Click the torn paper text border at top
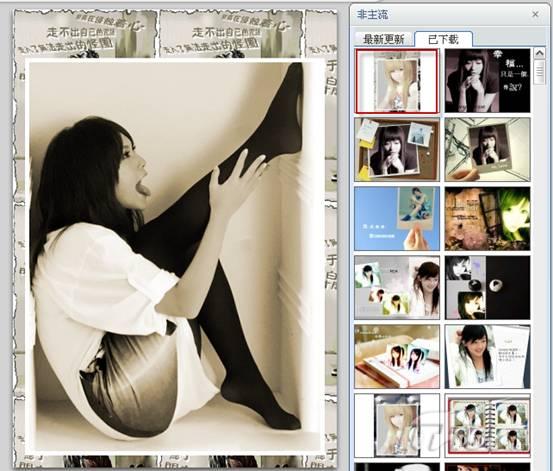 (175, 34)
